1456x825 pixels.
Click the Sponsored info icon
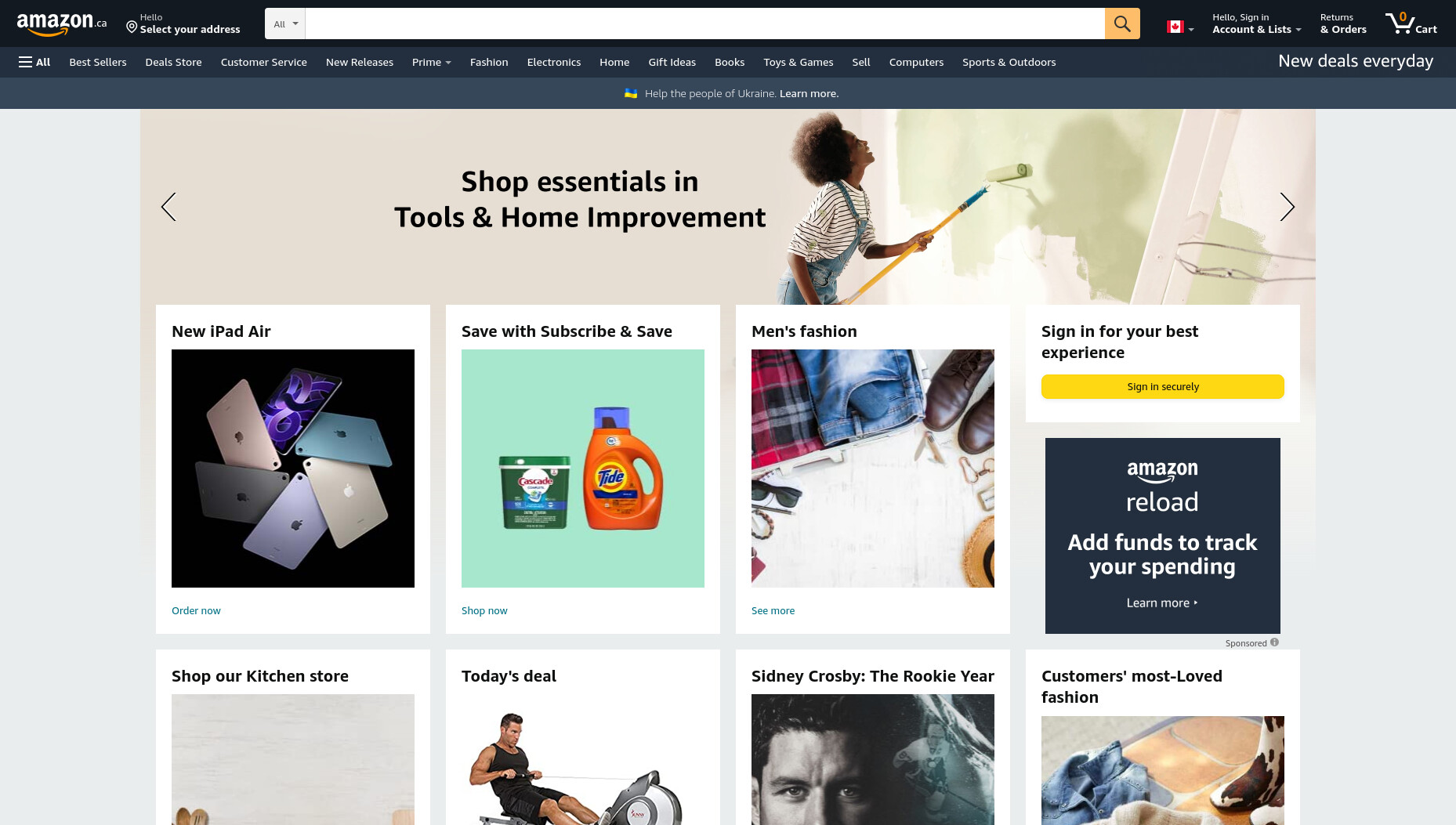click(1274, 642)
